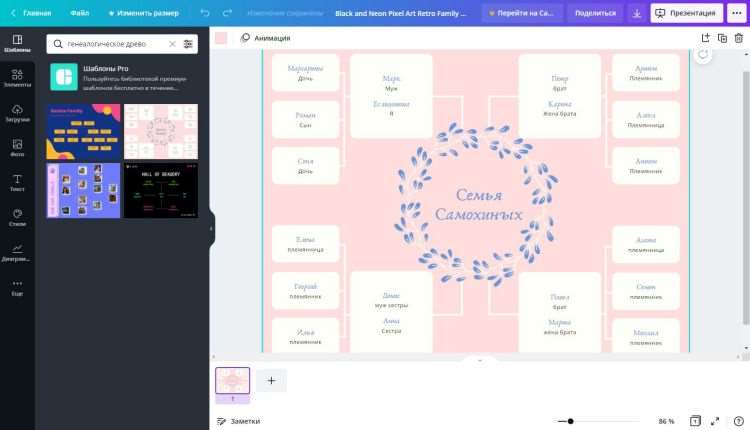Viewport: 750px width, 430px height.
Task: Go back to Главная (Home)
Action: point(32,13)
